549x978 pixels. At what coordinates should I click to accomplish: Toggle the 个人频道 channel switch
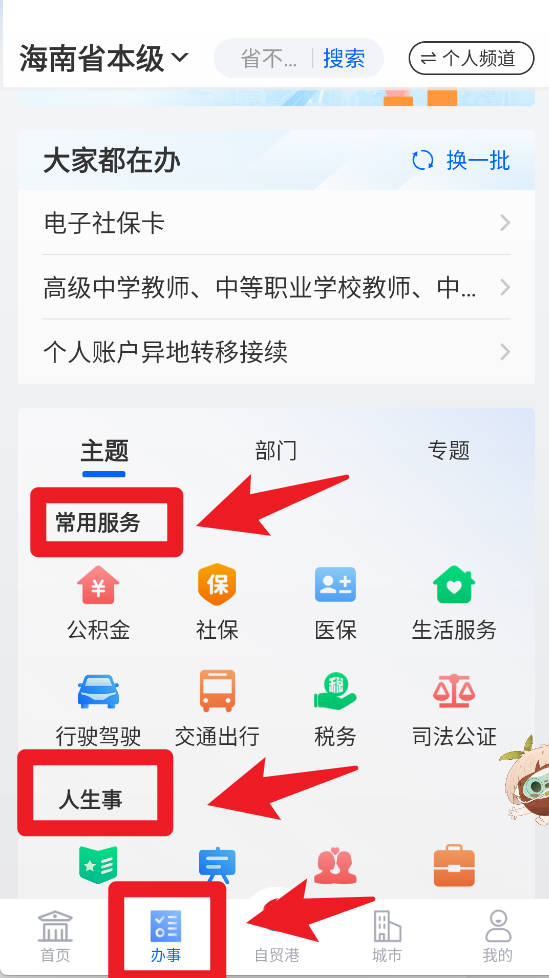point(472,58)
